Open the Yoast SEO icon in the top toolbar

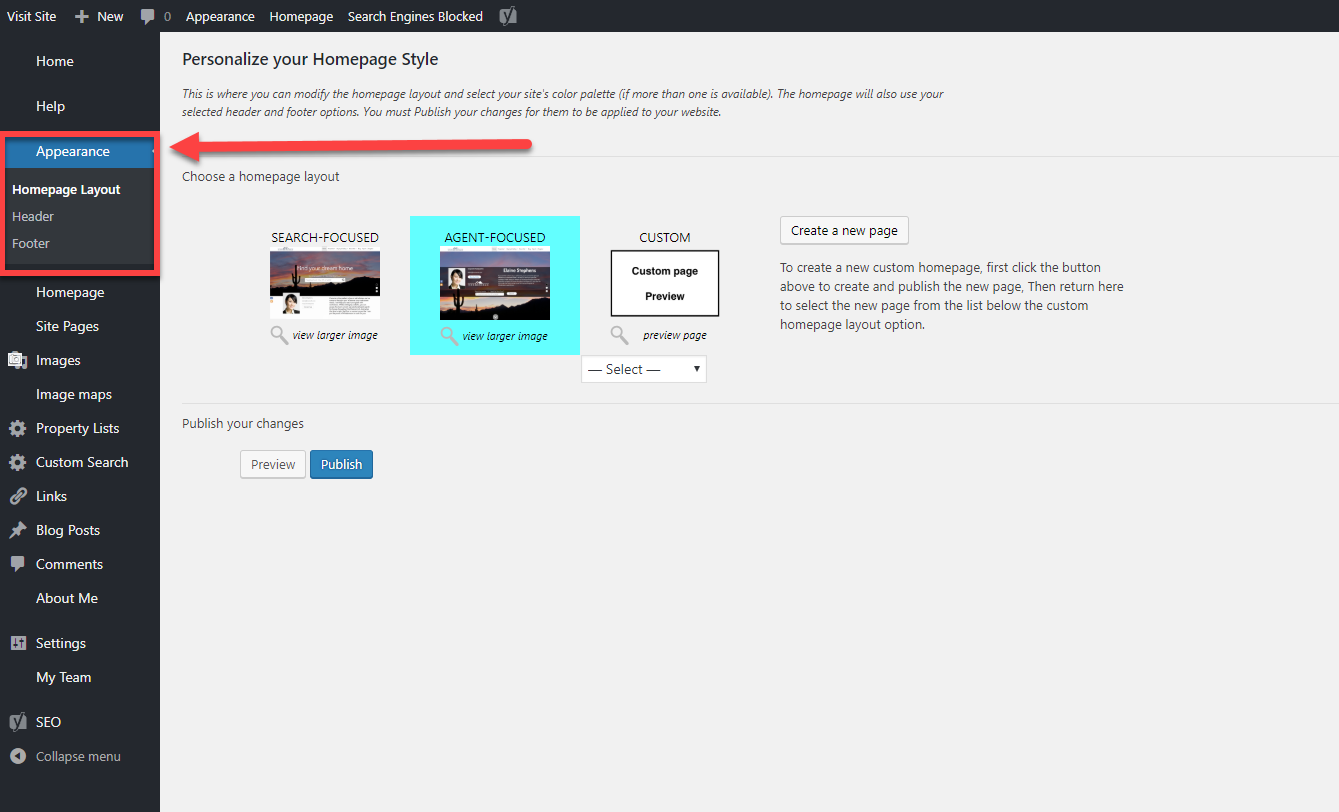pyautogui.click(x=508, y=16)
